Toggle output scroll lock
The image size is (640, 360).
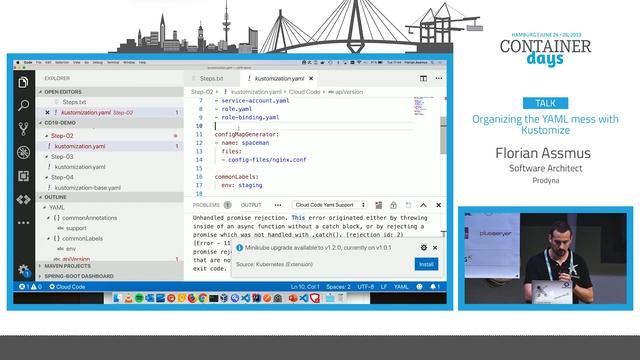click(x=393, y=205)
